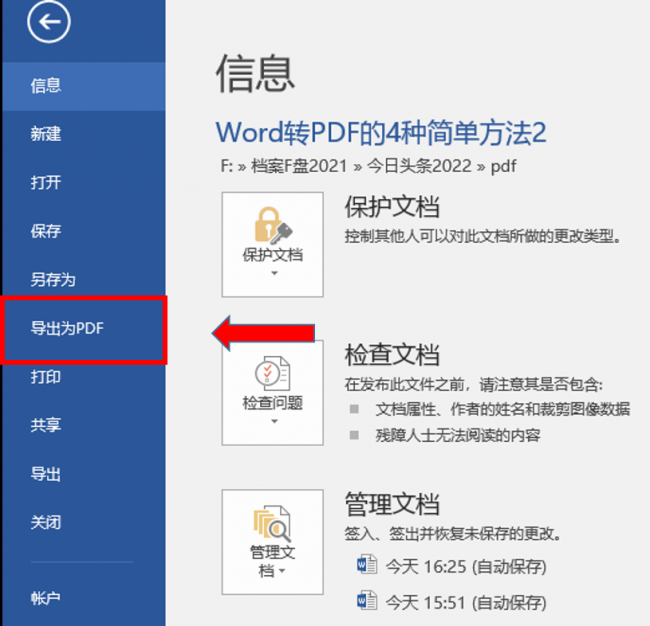The image size is (650, 626).
Task: Open the 另存为 option
Action: click(84, 280)
